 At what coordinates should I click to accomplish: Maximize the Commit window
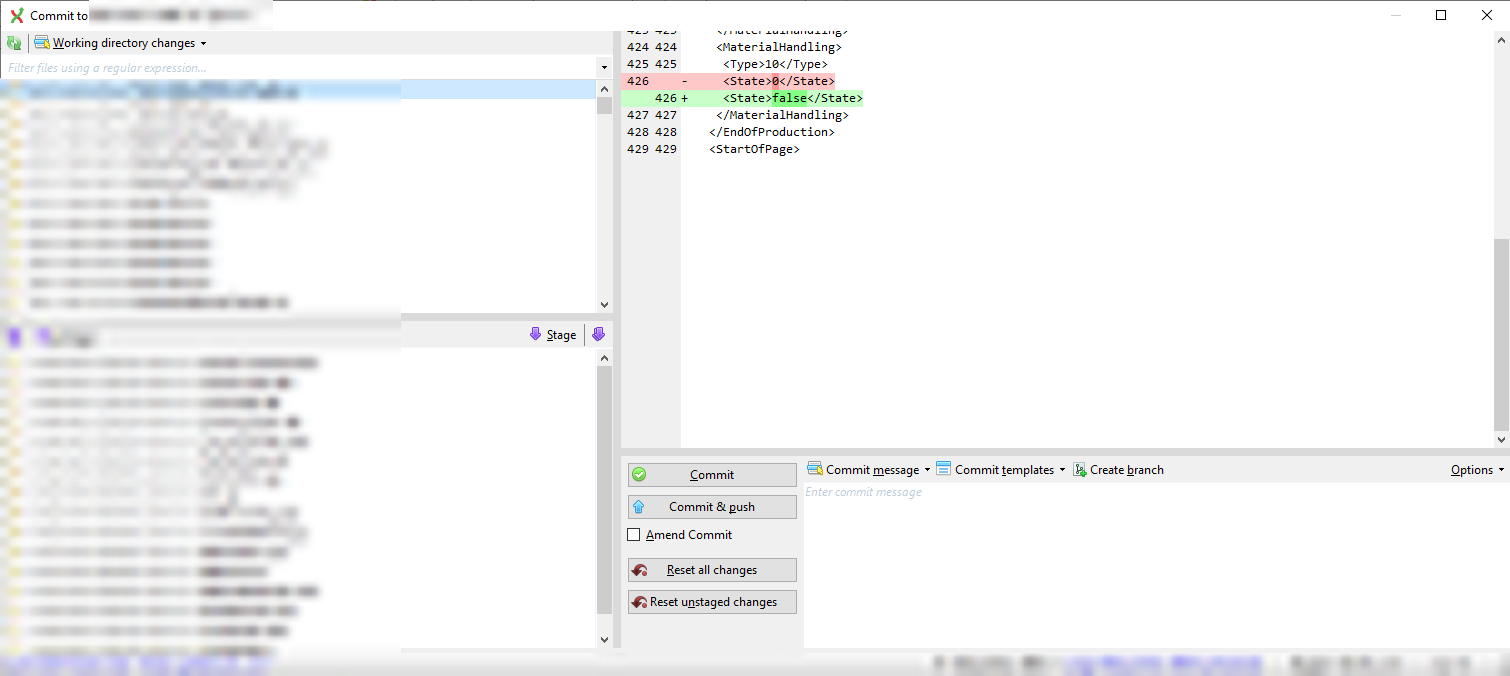(x=1441, y=15)
